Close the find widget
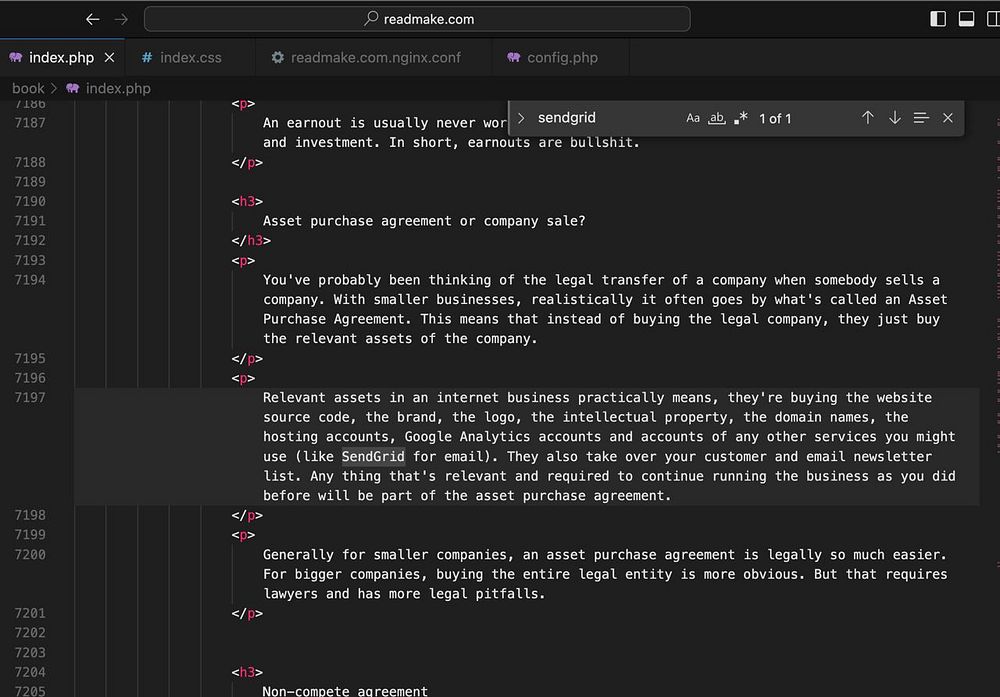 948,118
